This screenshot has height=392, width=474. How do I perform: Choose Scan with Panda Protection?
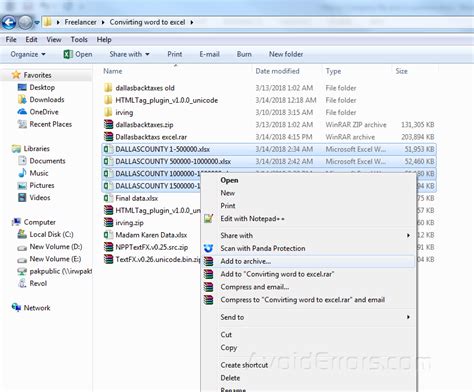tap(263, 248)
